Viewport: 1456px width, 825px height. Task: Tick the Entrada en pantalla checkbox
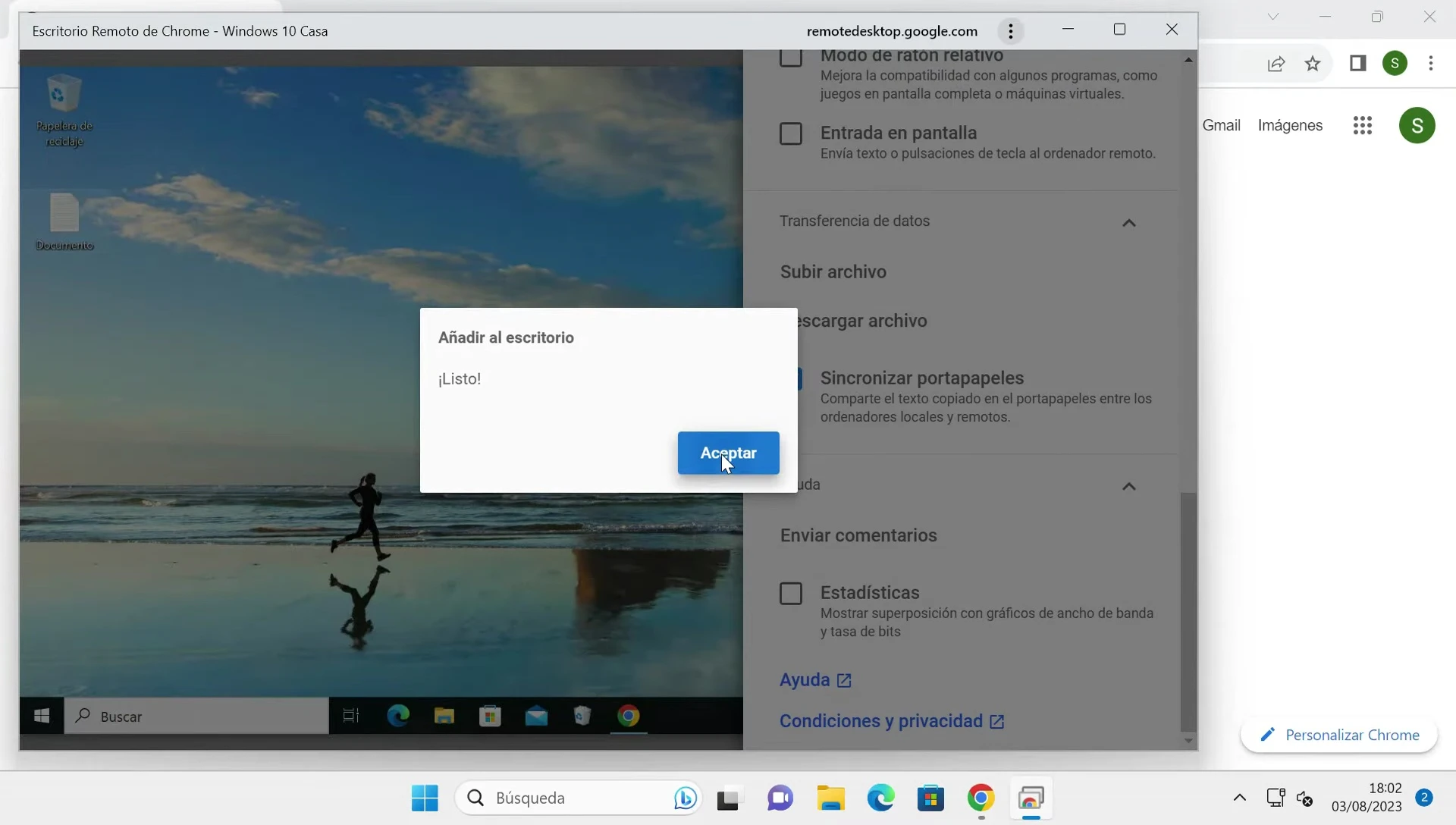pyautogui.click(x=791, y=133)
